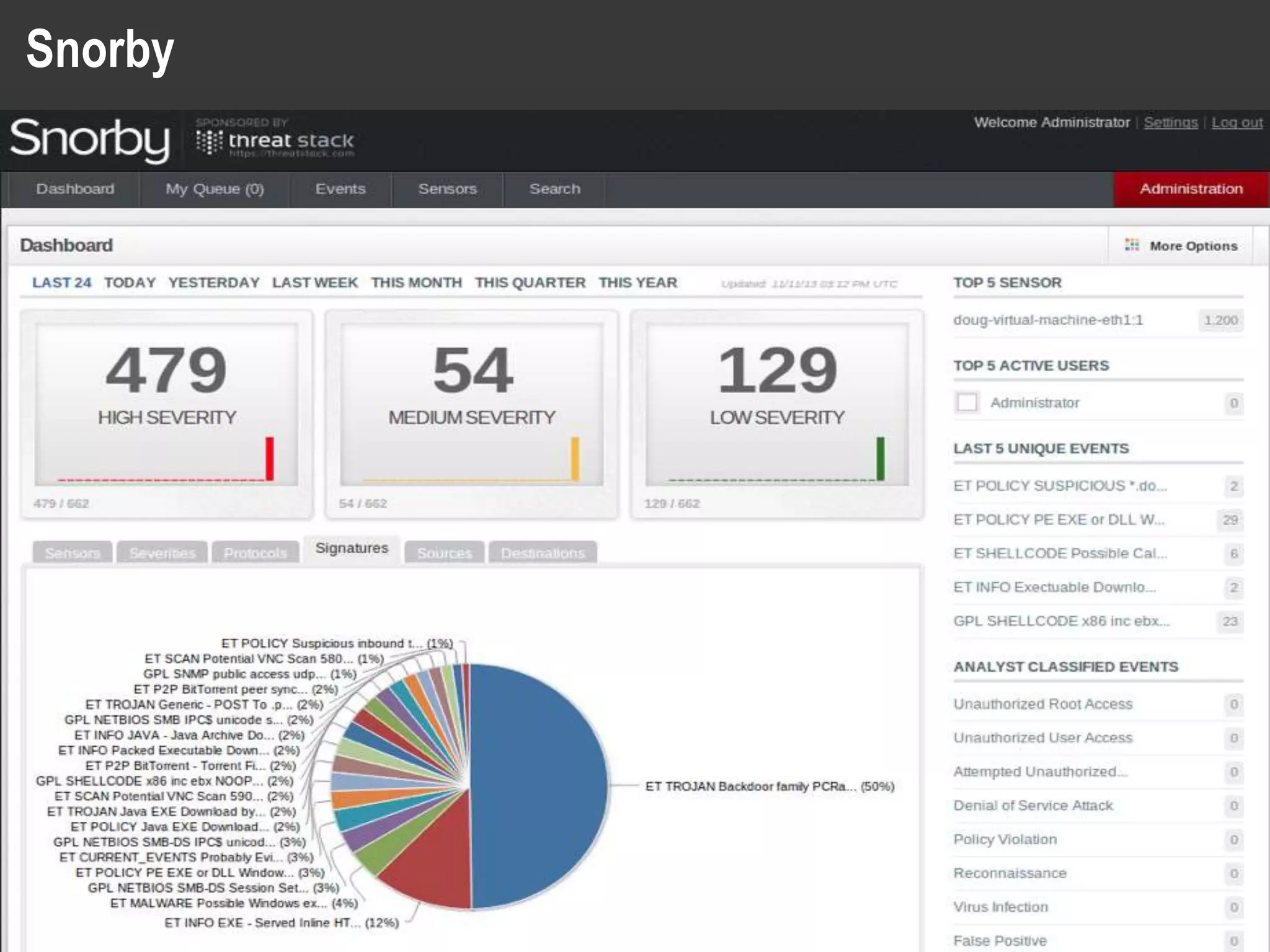
Task: Click the red high severity sparkline bar
Action: [269, 459]
